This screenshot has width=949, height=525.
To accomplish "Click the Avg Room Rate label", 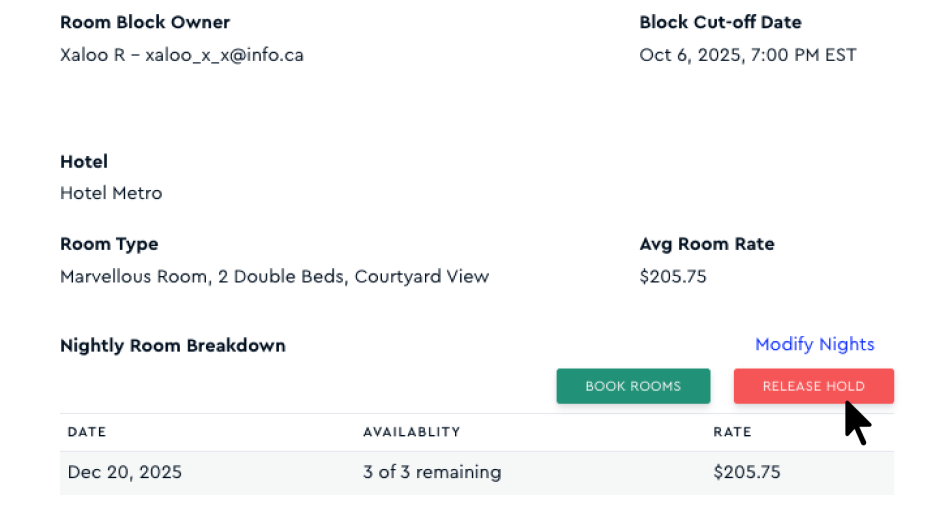I will (706, 244).
